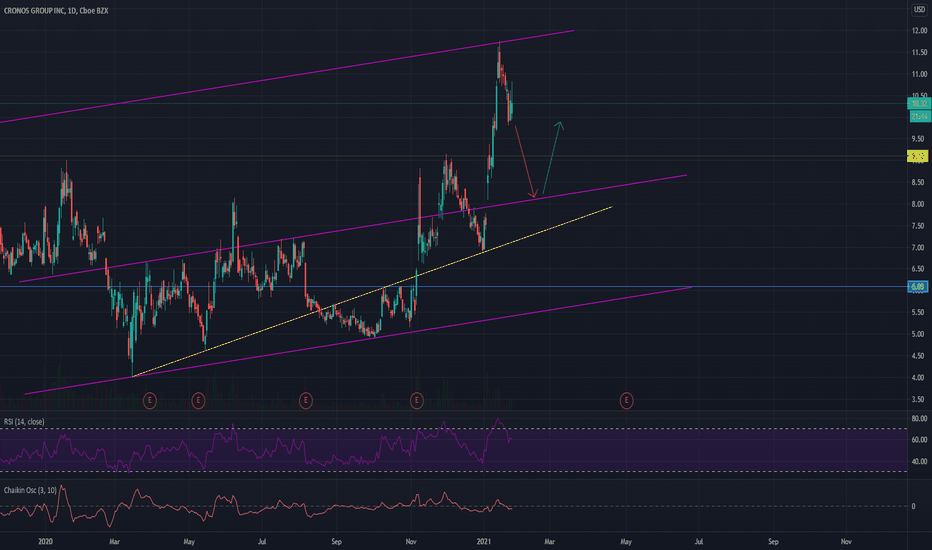Click the 5.00 price axis label
The height and width of the screenshot is (550, 932).
pyautogui.click(x=919, y=334)
